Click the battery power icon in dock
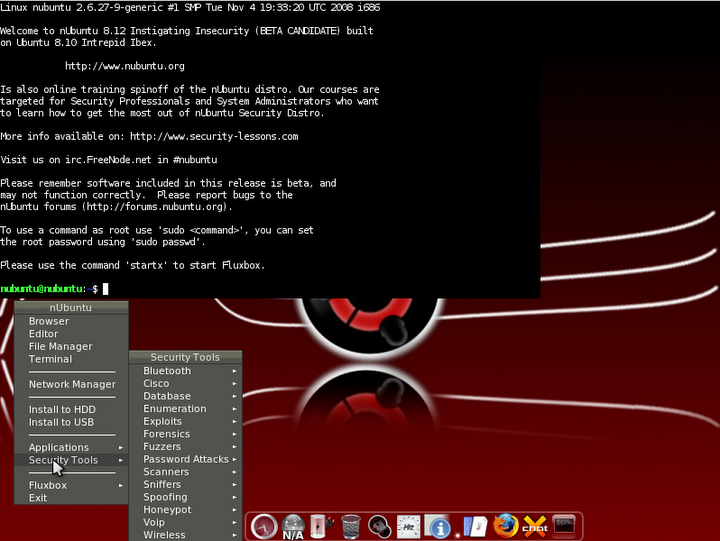720x541 pixels. pos(321,526)
